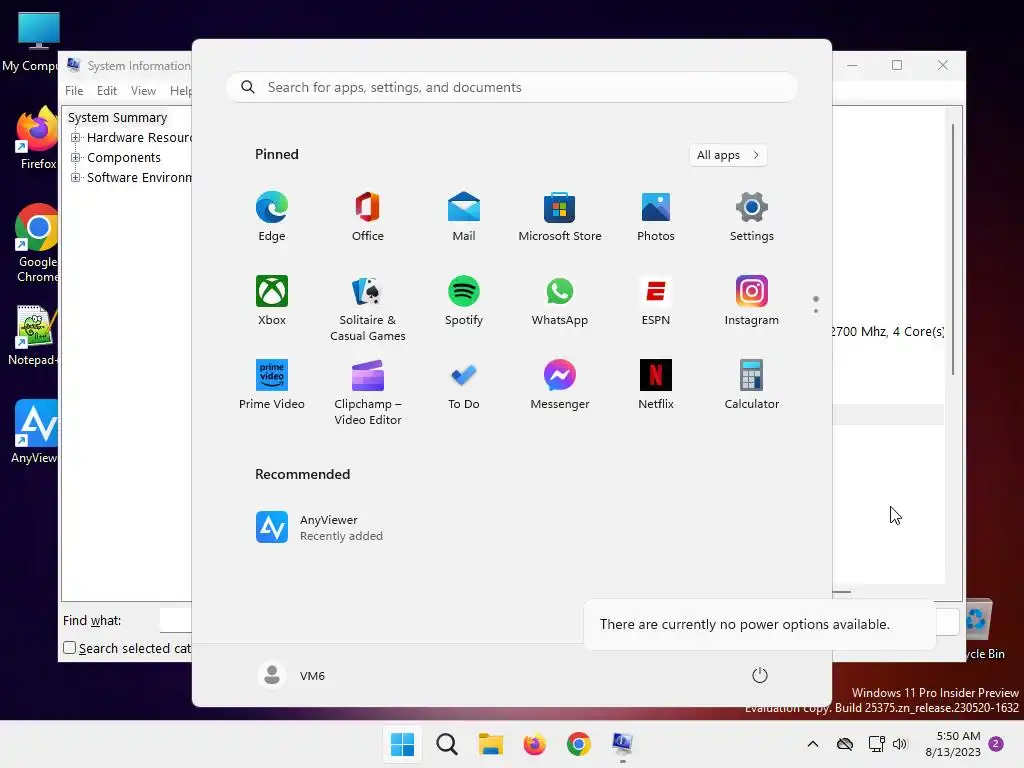Open Microsoft Store
1024x768 pixels.
[560, 217]
